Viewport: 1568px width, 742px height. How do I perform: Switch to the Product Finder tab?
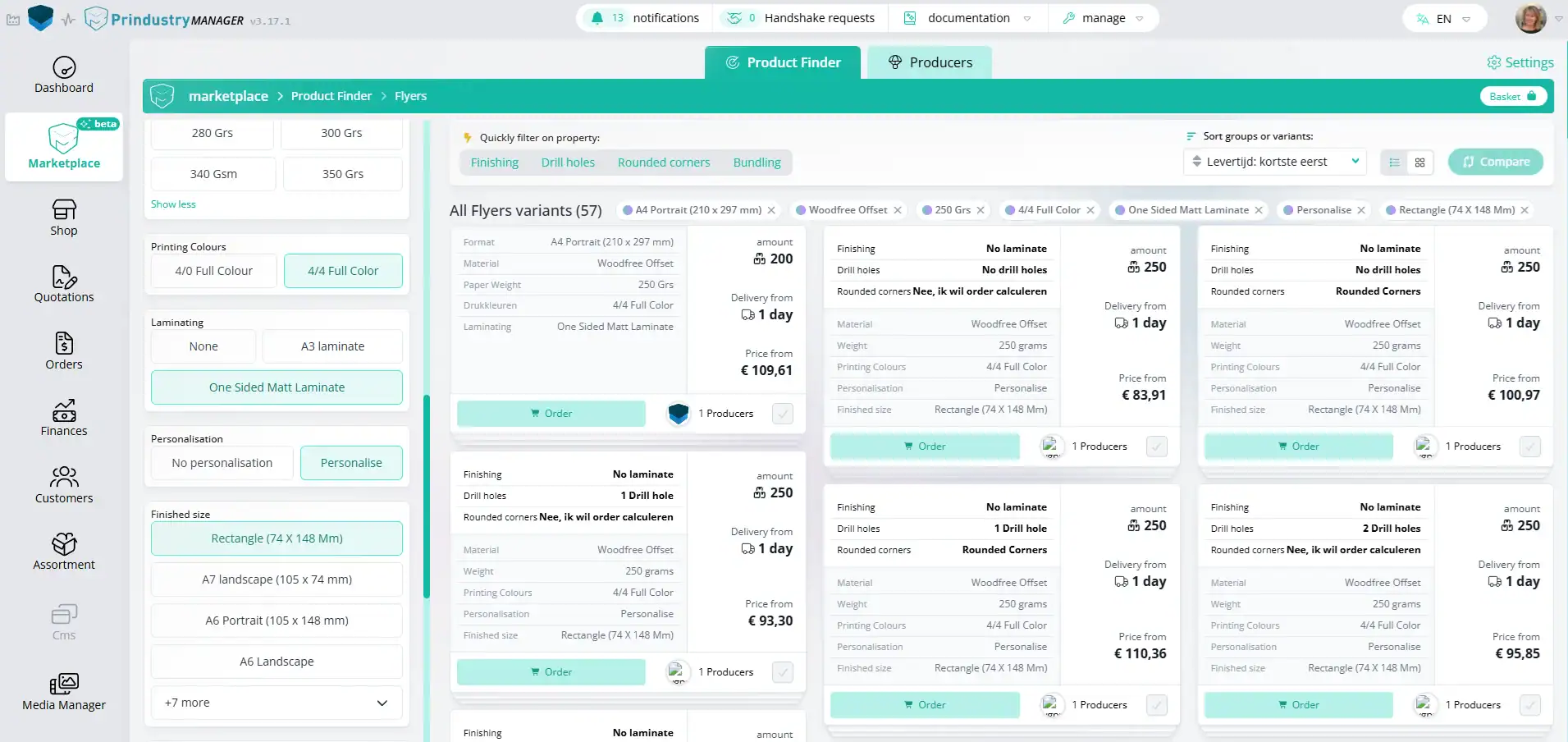783,62
